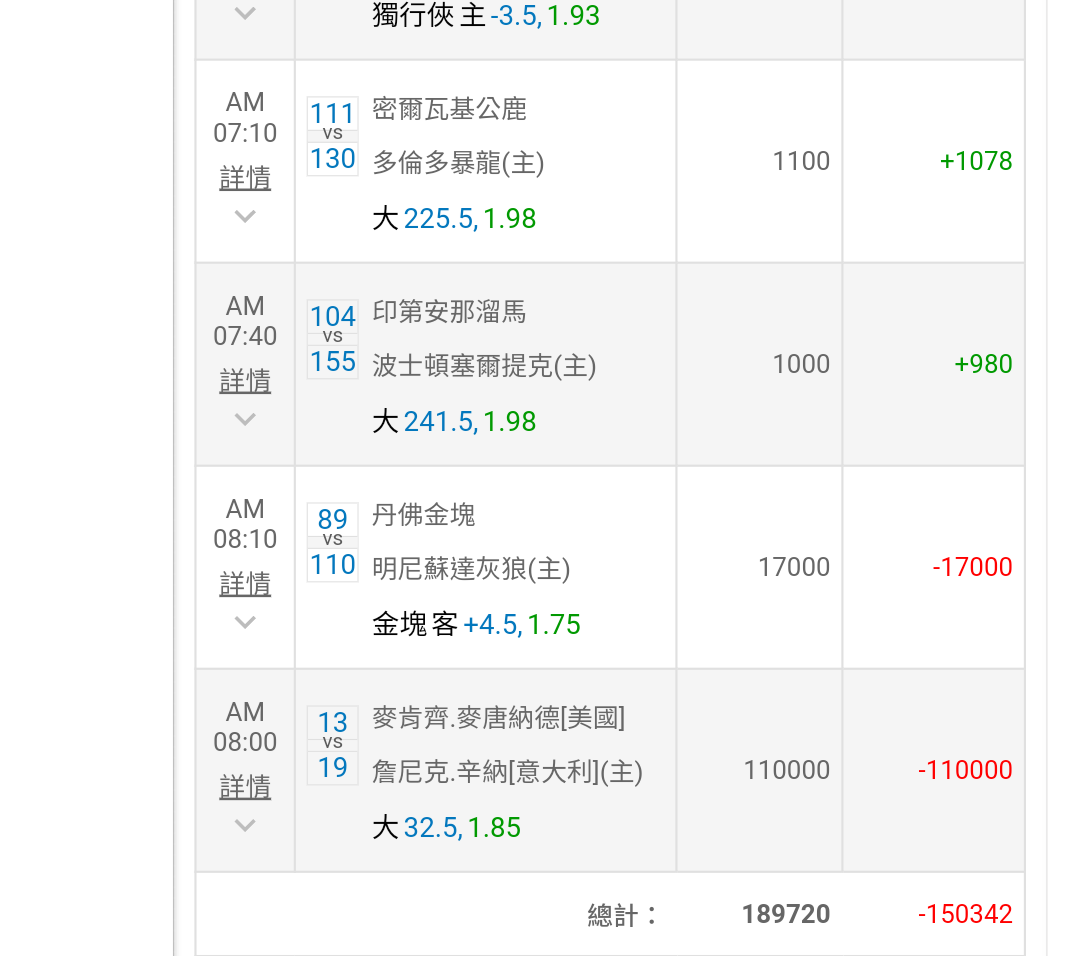This screenshot has height=956, width=1080.
Task: Click the total bet 189720
Action: (x=786, y=915)
